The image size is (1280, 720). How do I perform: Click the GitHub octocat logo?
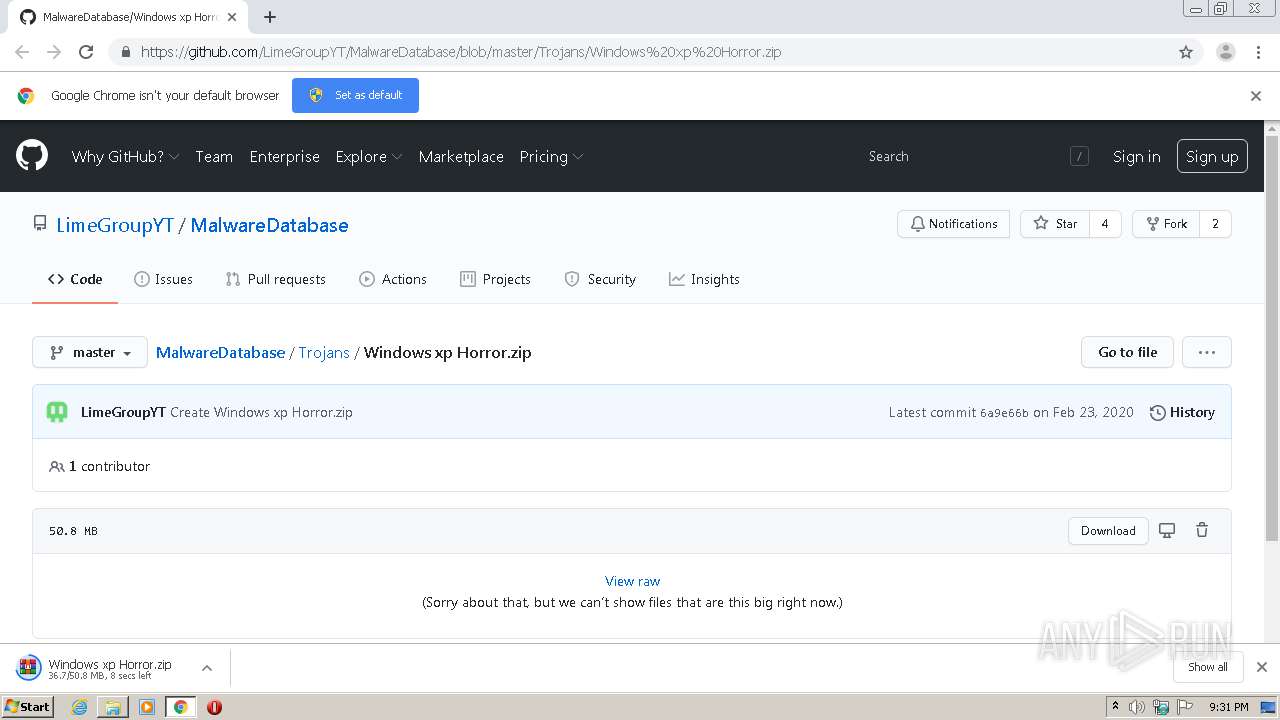click(32, 156)
